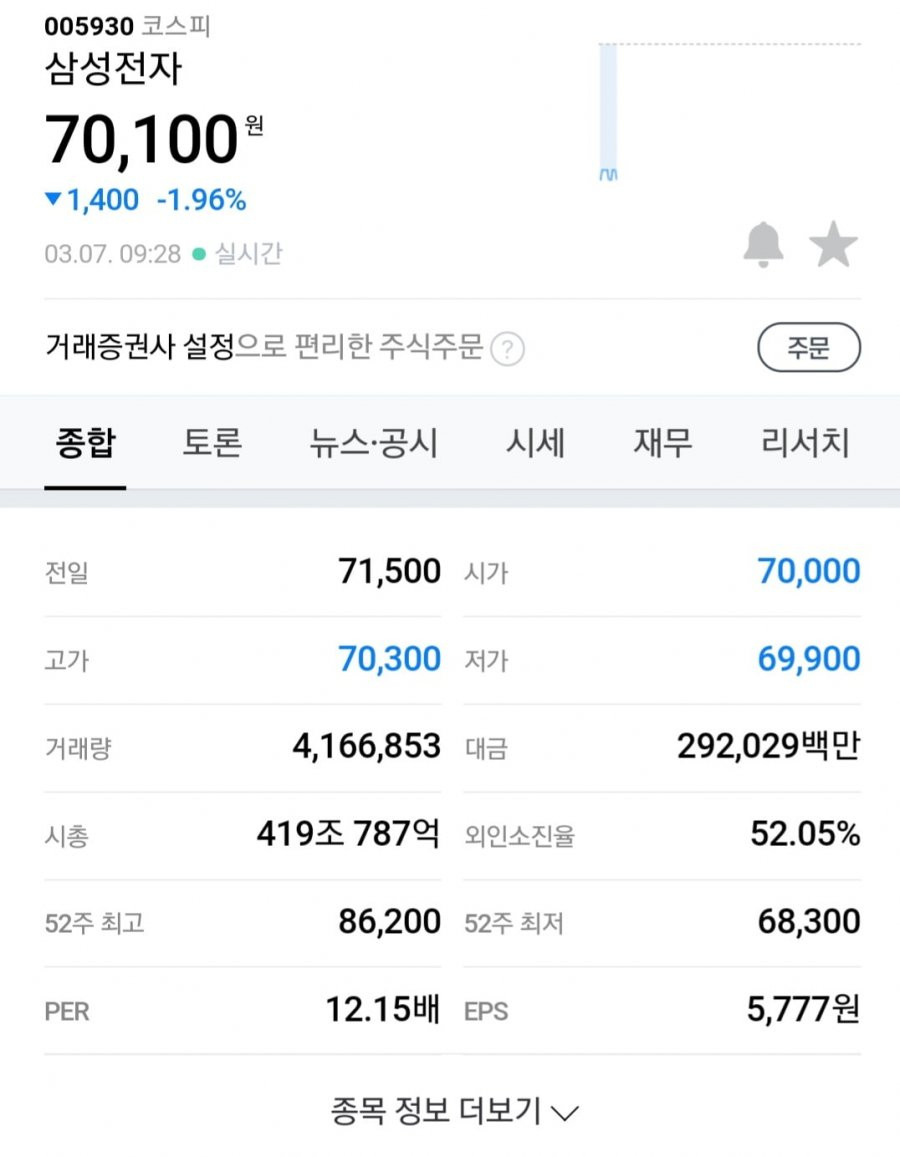The width and height of the screenshot is (900, 1157).
Task: Tap the 시가 70,000 value
Action: point(809,571)
